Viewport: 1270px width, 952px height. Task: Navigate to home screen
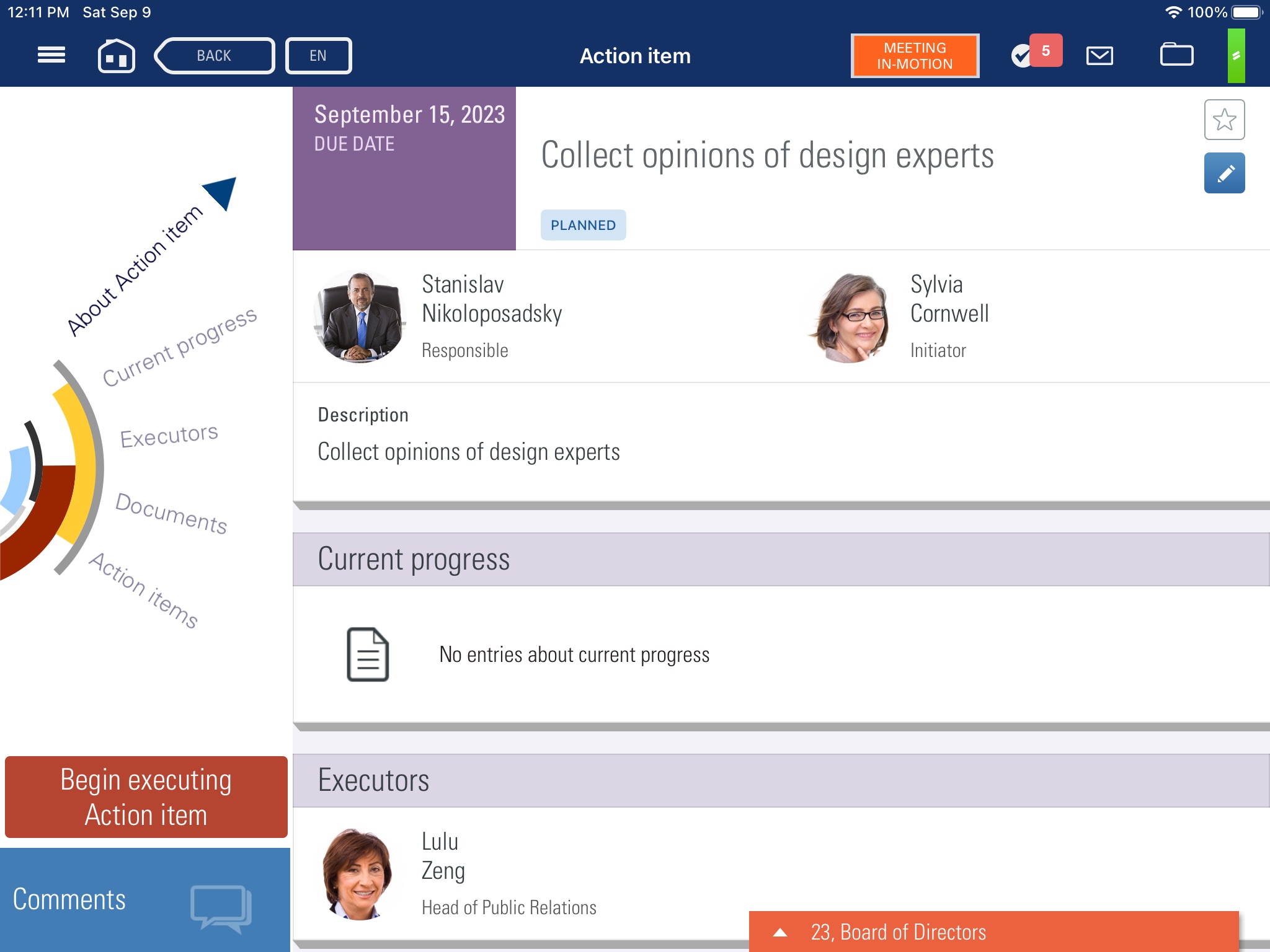tap(116, 55)
